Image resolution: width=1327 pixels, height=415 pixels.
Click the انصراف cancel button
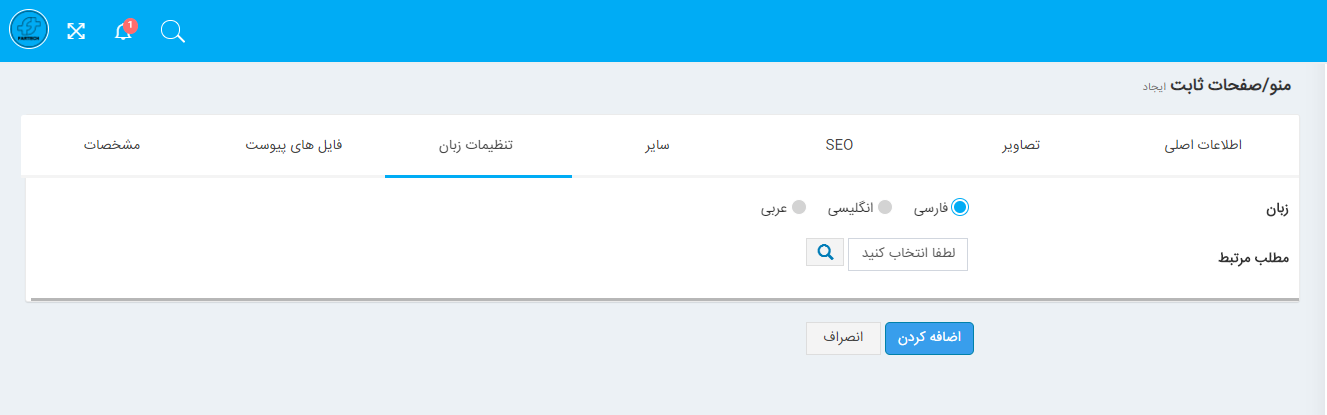[843, 338]
